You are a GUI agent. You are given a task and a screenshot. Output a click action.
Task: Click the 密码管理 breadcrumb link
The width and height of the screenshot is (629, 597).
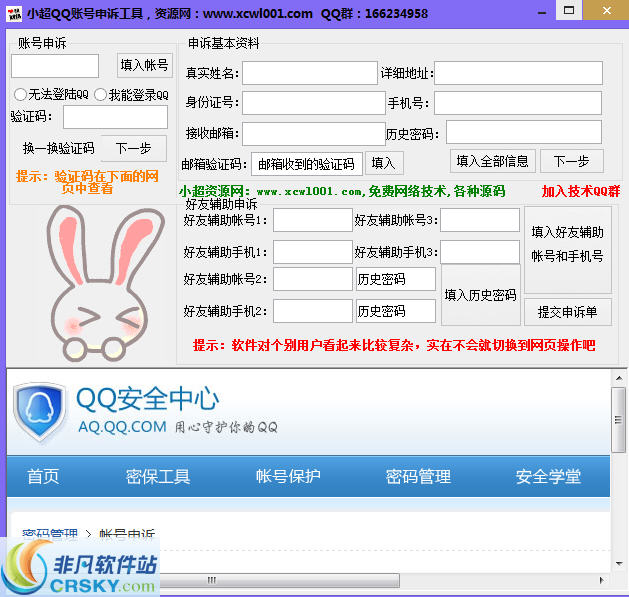[50, 534]
